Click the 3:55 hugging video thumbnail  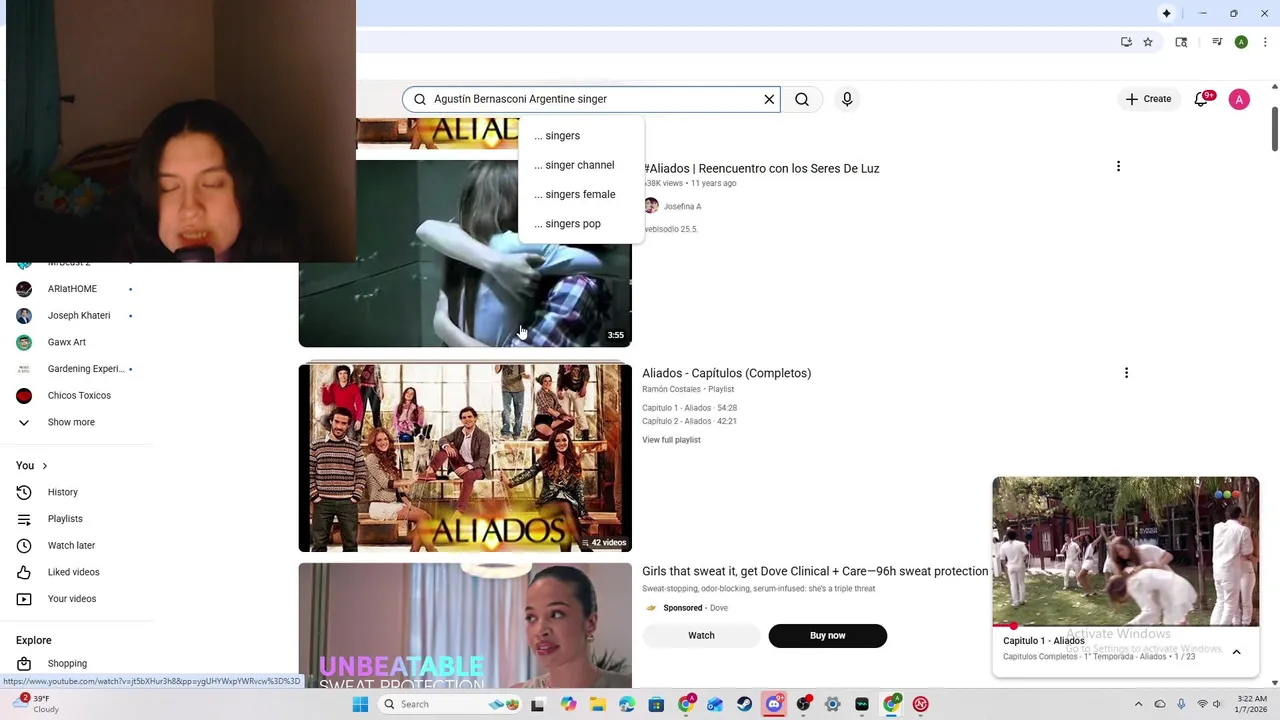pos(465,254)
